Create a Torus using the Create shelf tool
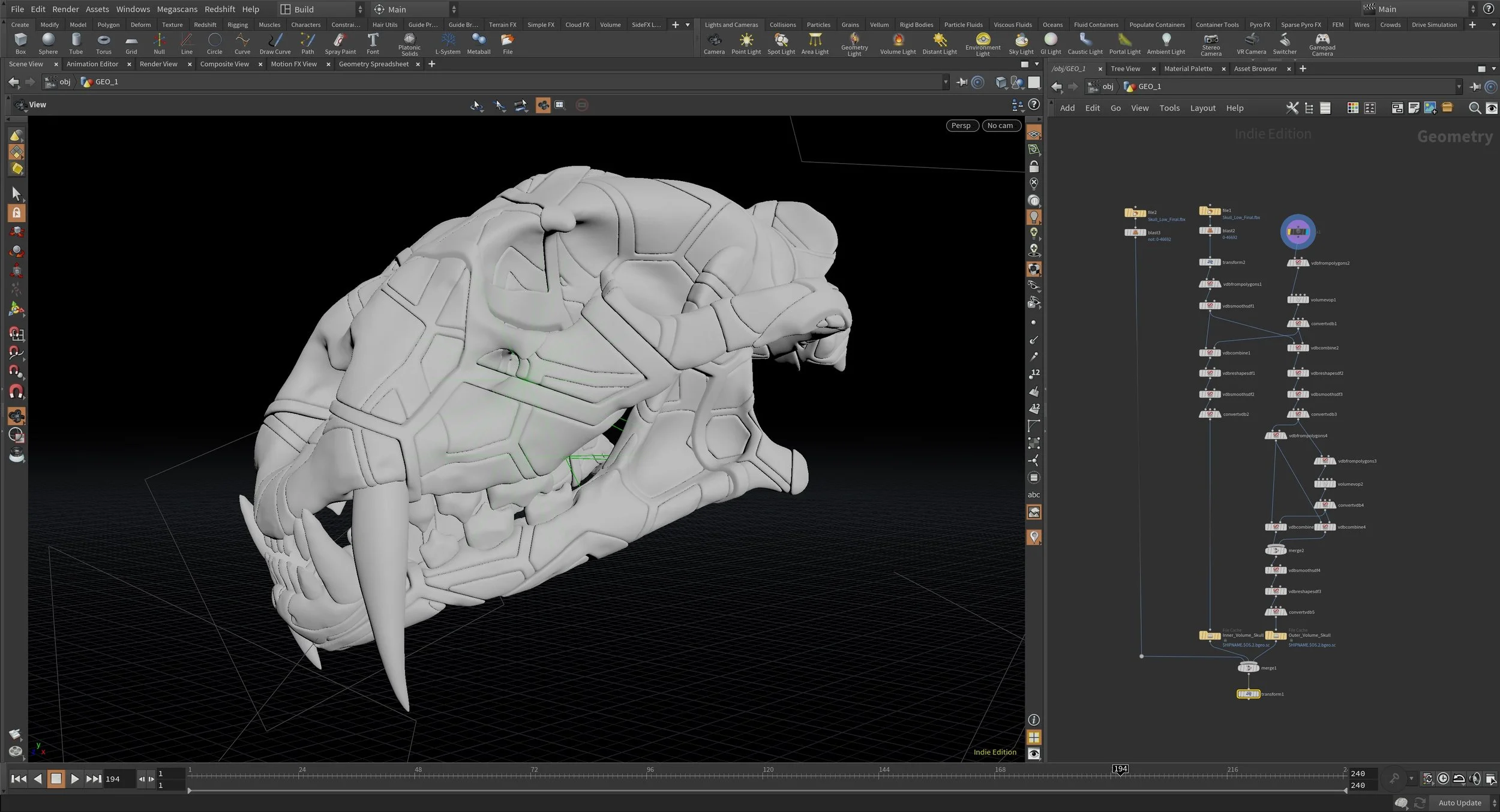 pyautogui.click(x=103, y=42)
